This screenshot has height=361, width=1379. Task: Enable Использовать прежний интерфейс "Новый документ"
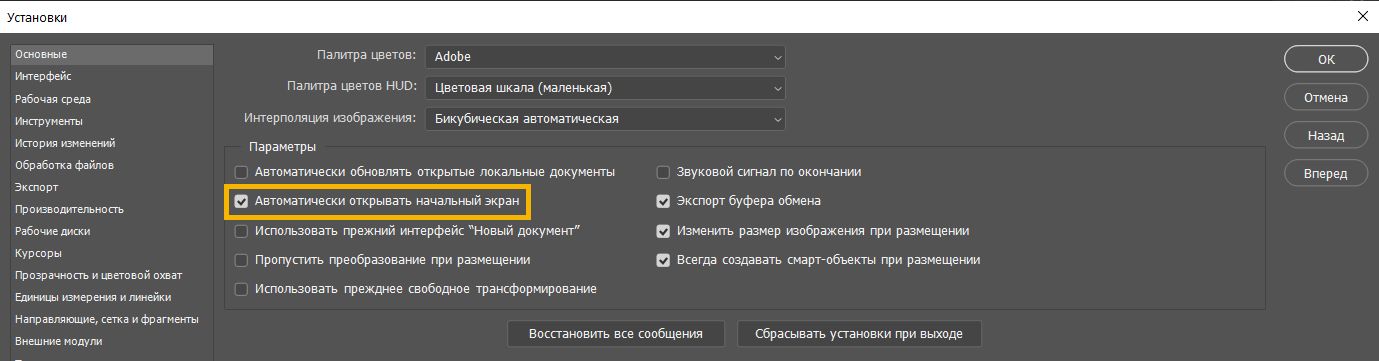pyautogui.click(x=241, y=231)
